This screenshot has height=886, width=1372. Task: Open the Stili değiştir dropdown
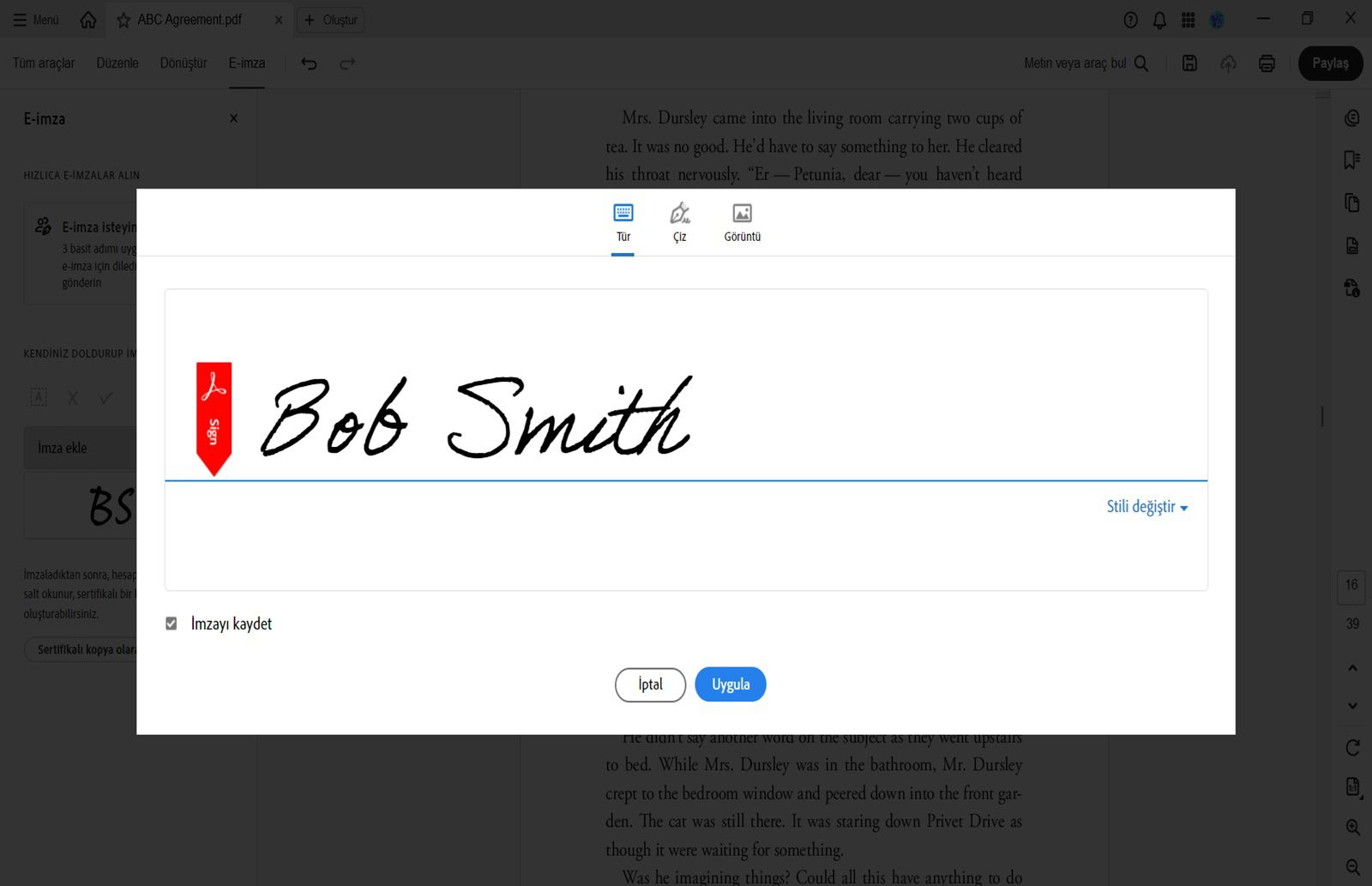pos(1147,507)
